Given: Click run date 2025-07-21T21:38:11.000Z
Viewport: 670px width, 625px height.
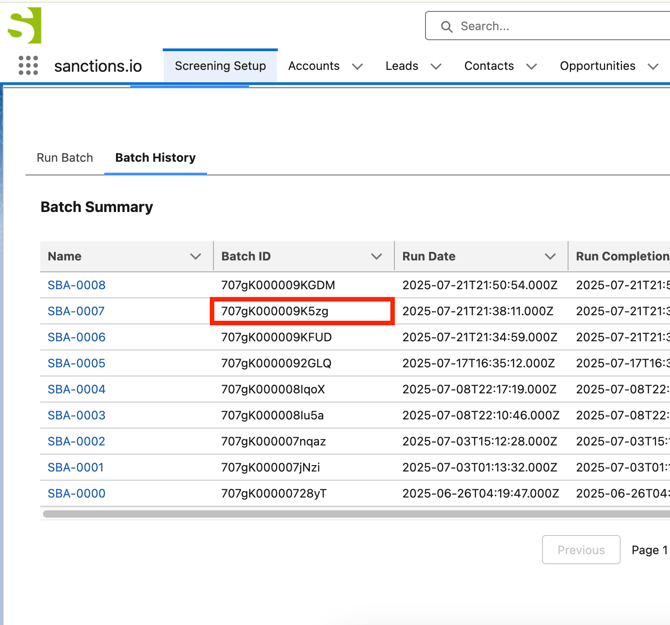Looking at the screenshot, I should (478, 311).
